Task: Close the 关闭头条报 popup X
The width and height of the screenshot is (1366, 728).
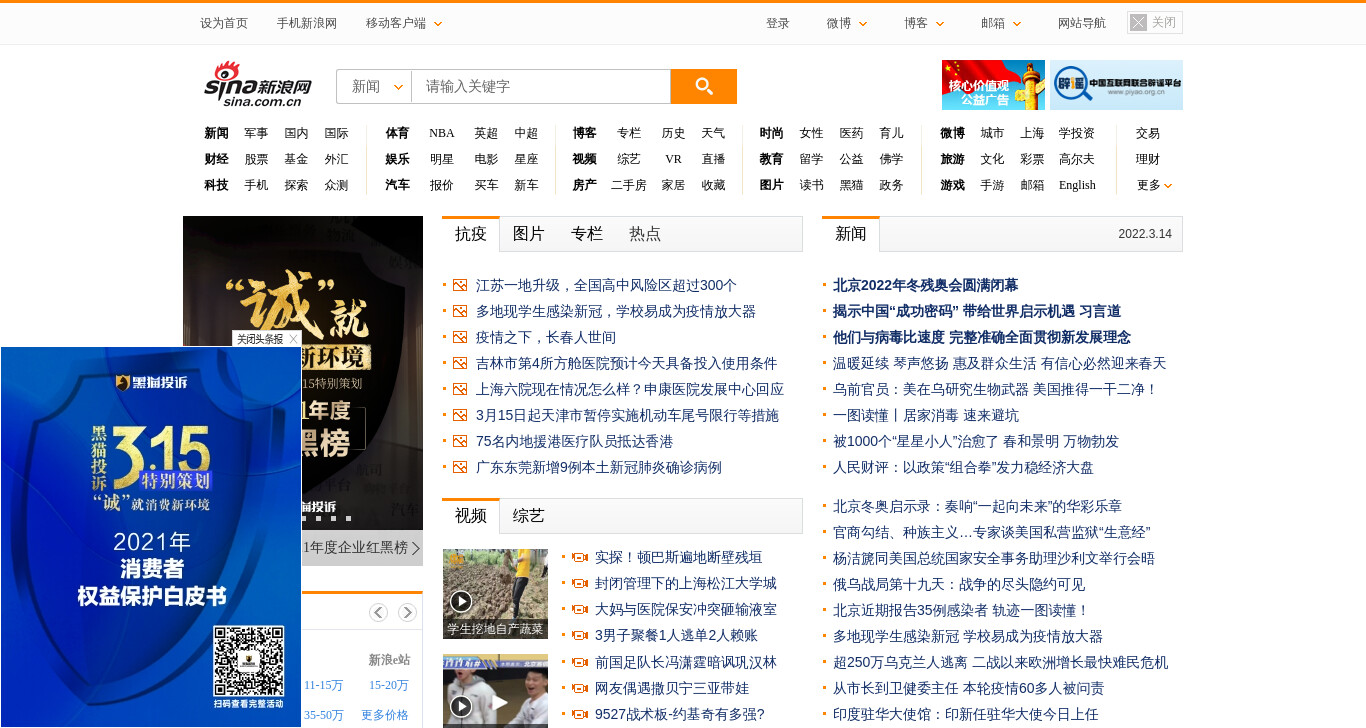Action: 293,339
